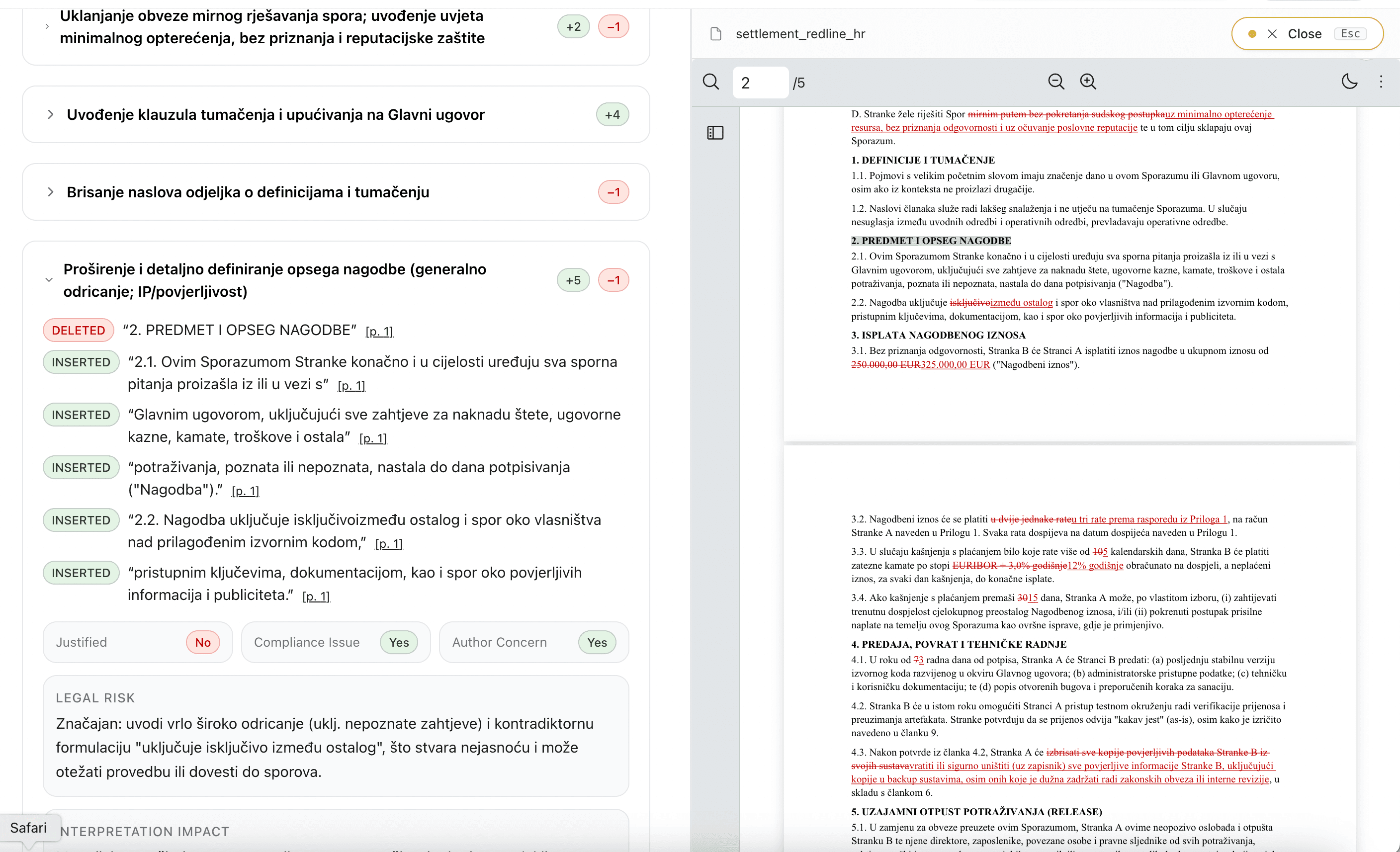Click the '/5' total pages label
The height and width of the screenshot is (852, 1400).
[799, 84]
